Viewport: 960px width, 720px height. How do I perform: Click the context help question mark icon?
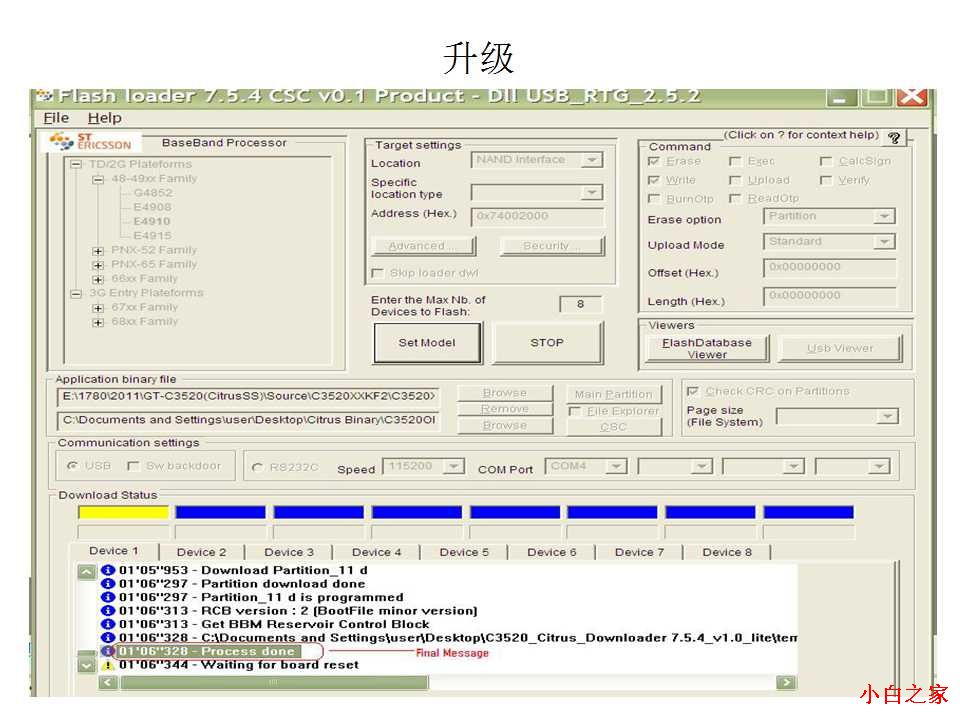pyautogui.click(x=894, y=138)
